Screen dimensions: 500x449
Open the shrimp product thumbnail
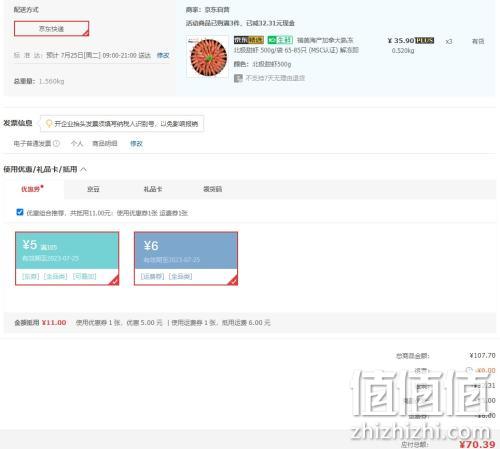pyautogui.click(x=208, y=57)
